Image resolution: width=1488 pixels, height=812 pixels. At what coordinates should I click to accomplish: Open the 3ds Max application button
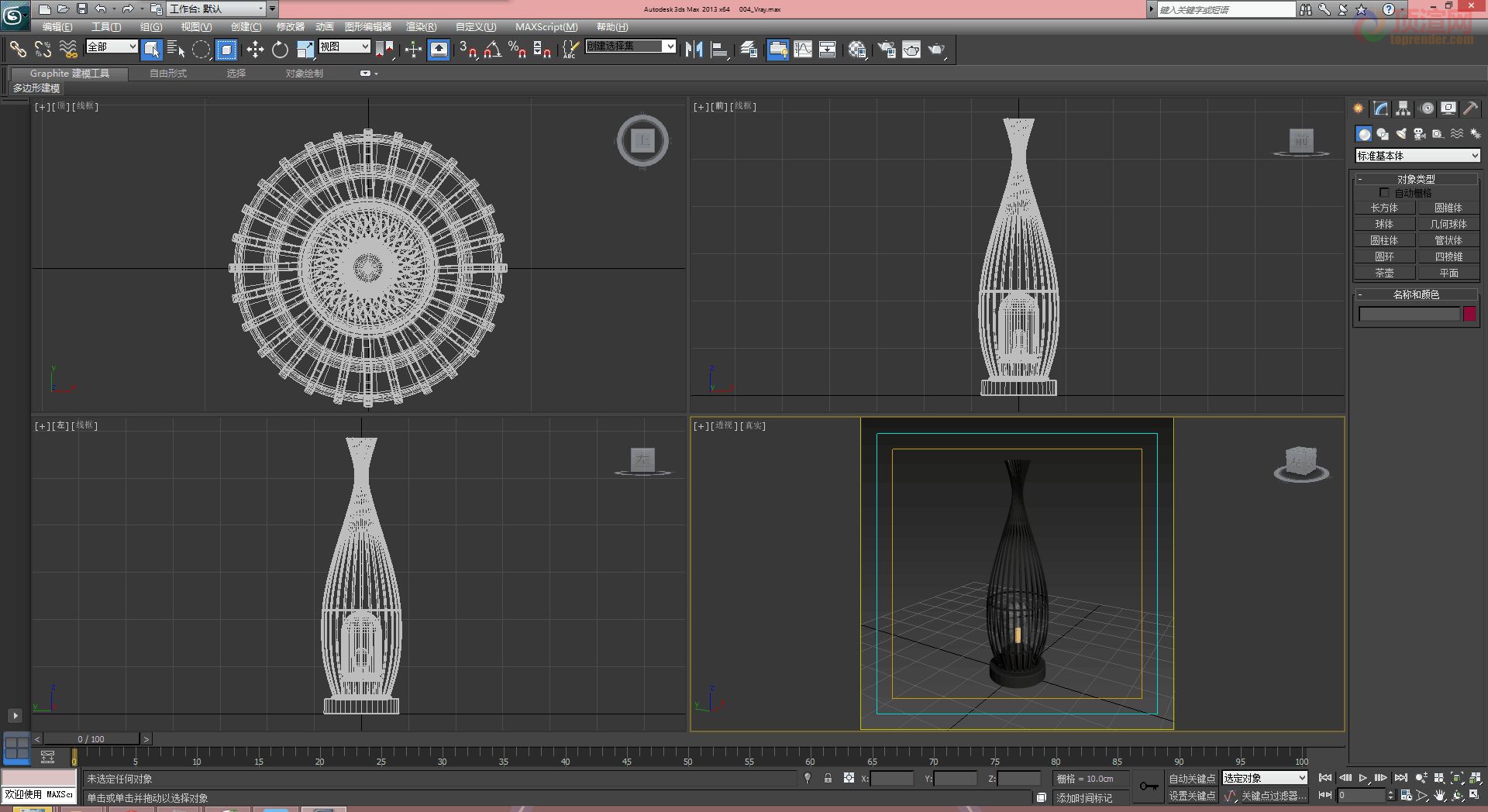point(15,15)
